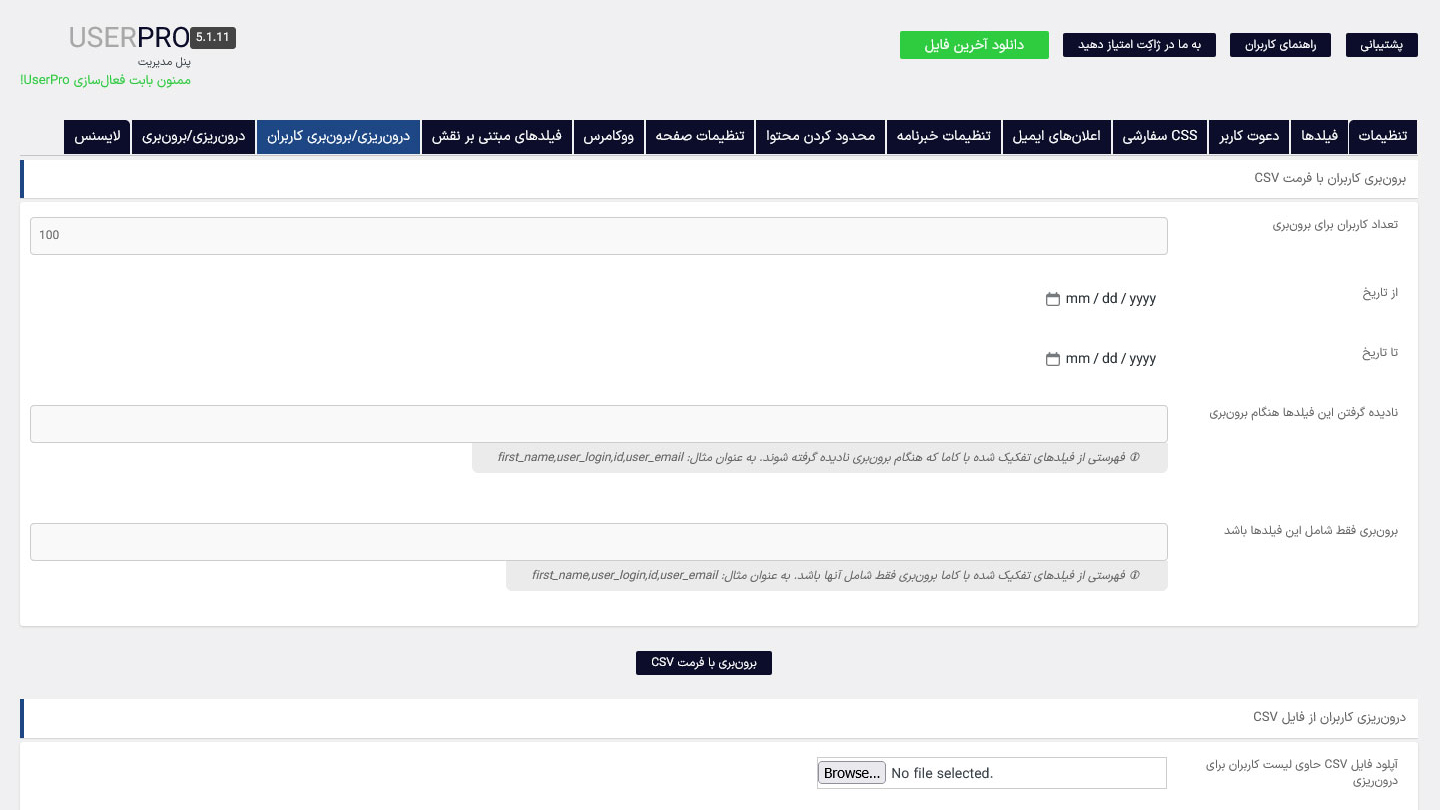Image resolution: width=1440 pixels, height=810 pixels.
Task: Switch to the تنظیمات tab
Action: click(x=1383, y=137)
